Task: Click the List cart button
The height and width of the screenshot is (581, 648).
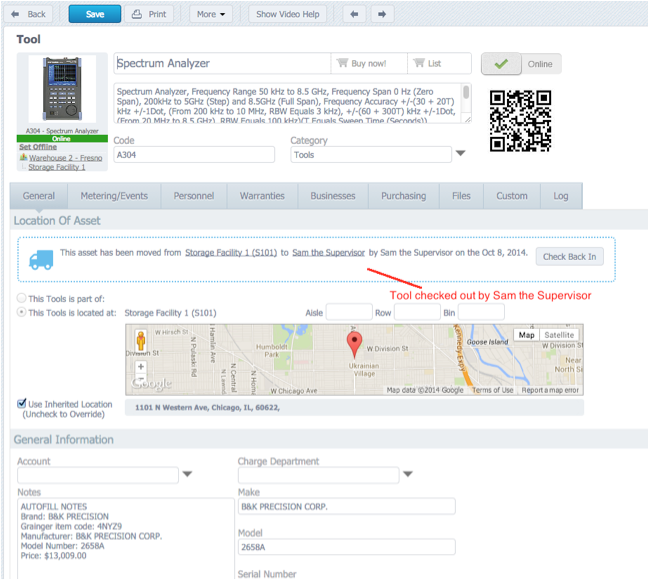Action: [x=439, y=63]
